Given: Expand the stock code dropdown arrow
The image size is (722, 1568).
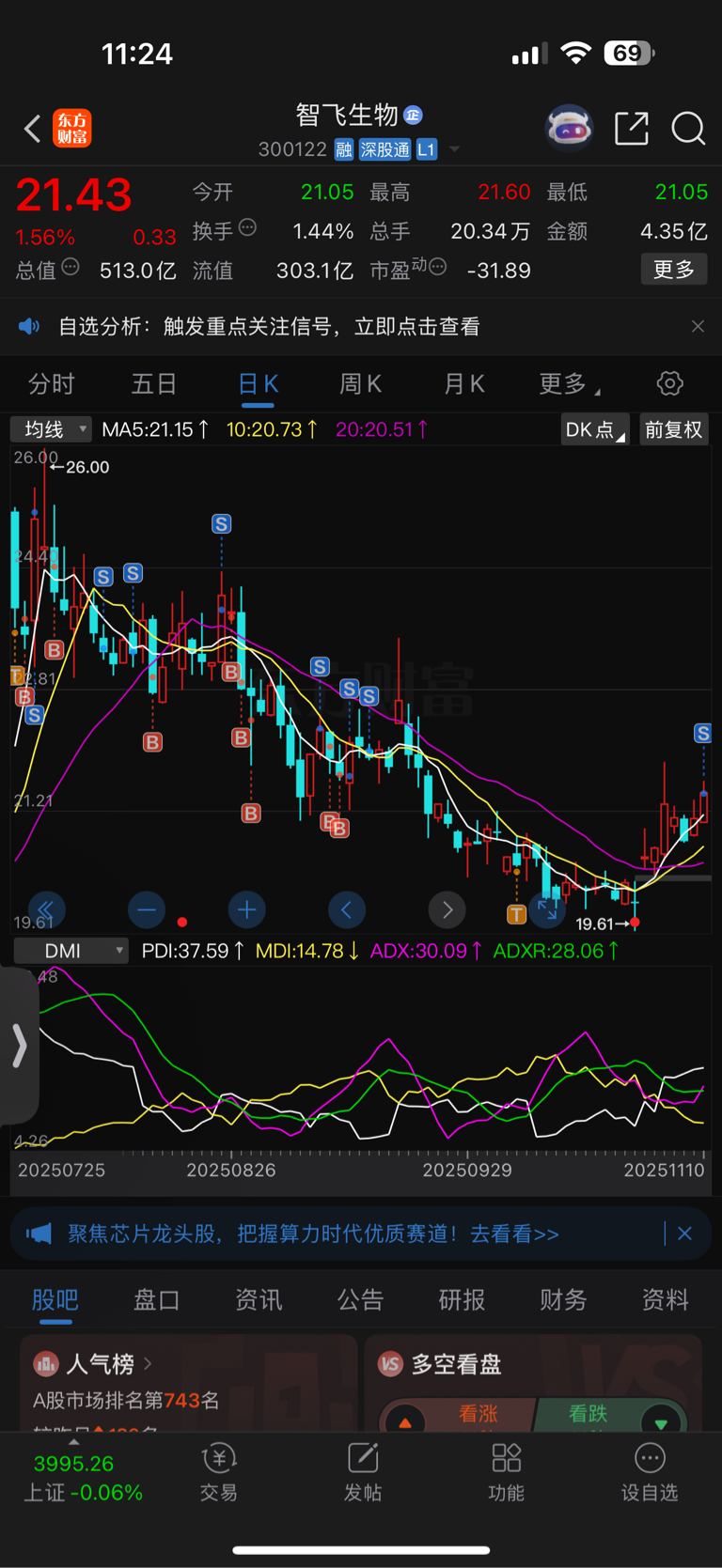Looking at the screenshot, I should 455,149.
